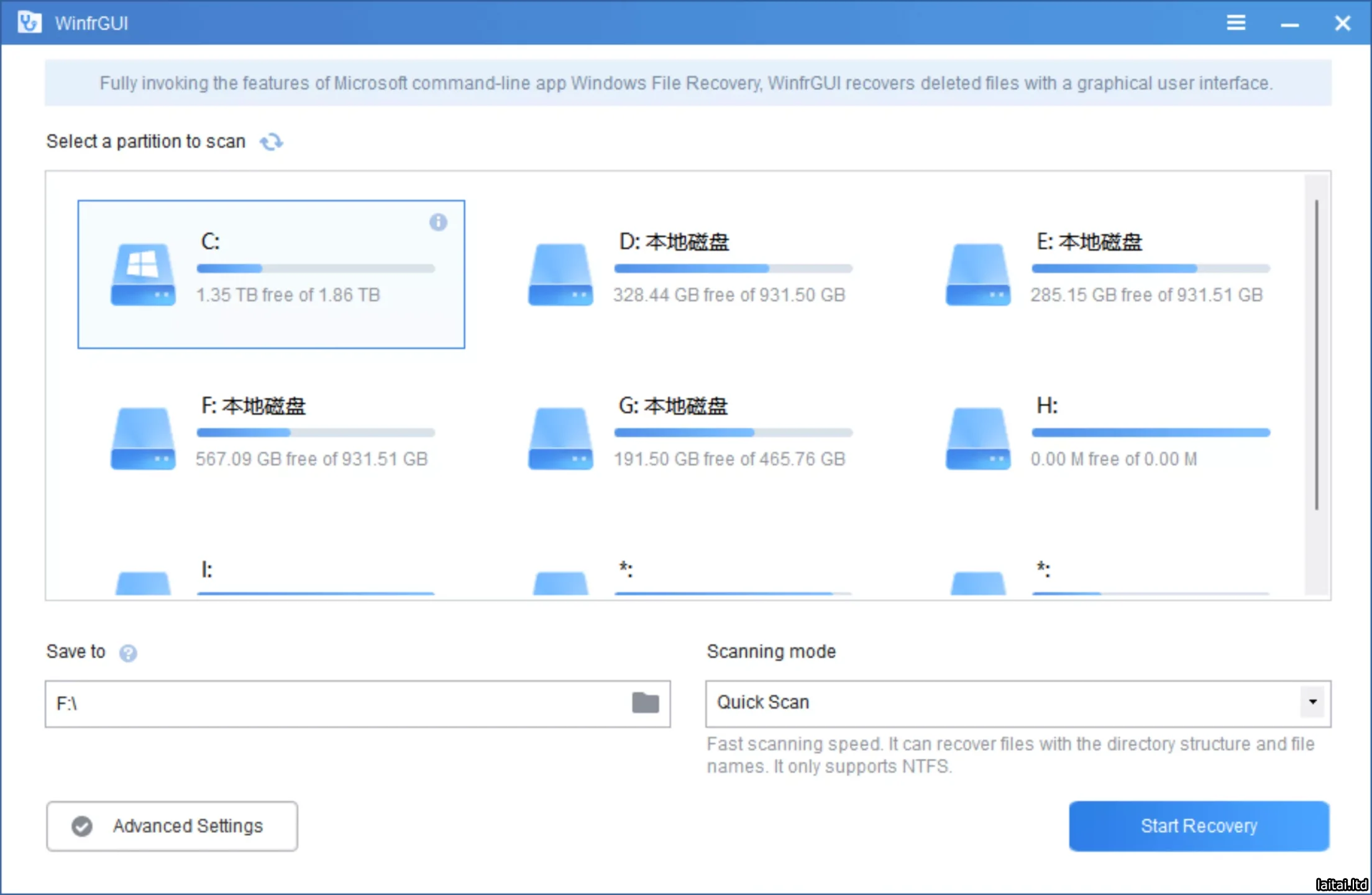
Task: Browse for save folder with folder icon
Action: tap(645, 703)
